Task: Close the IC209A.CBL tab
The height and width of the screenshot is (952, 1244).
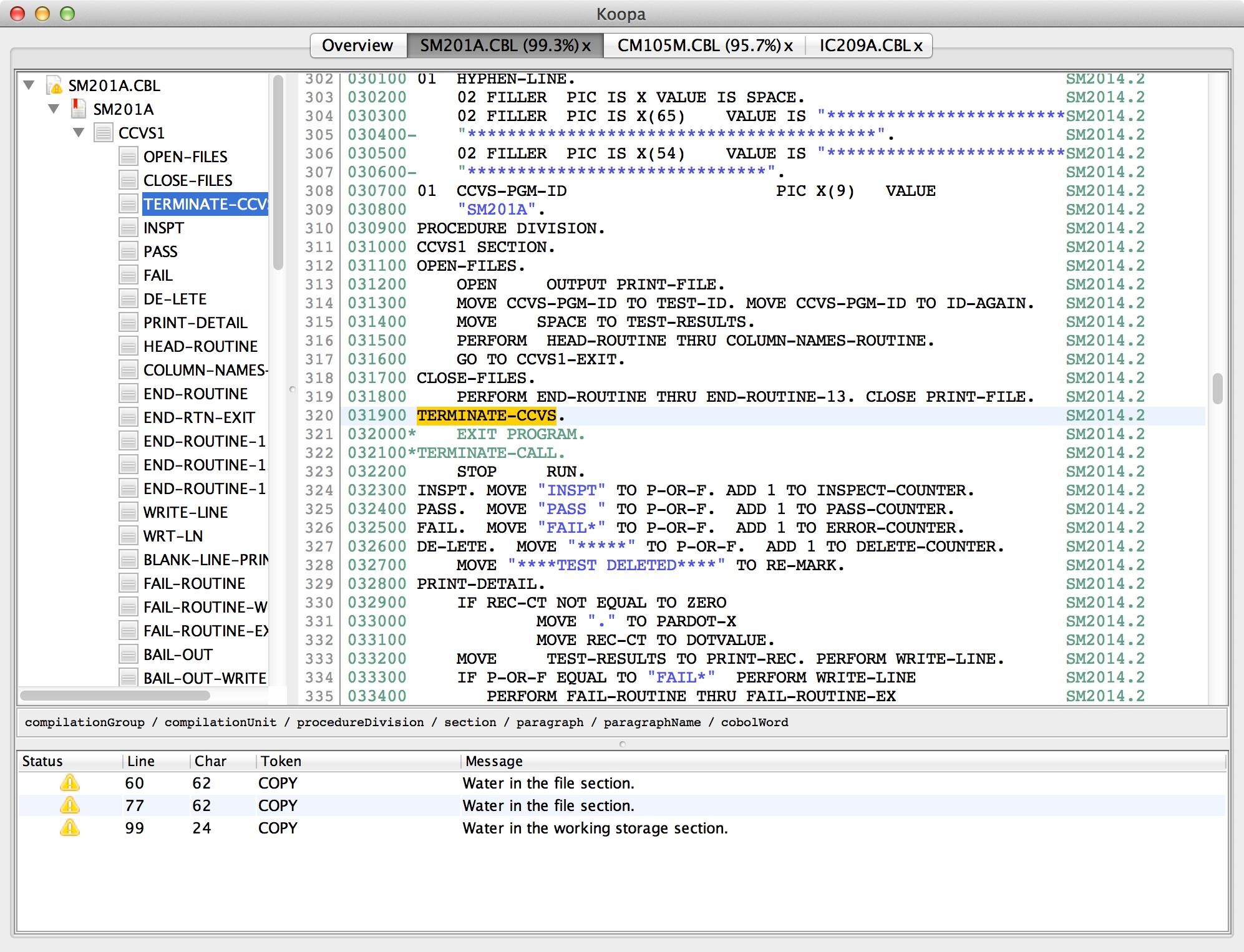Action: click(x=918, y=46)
